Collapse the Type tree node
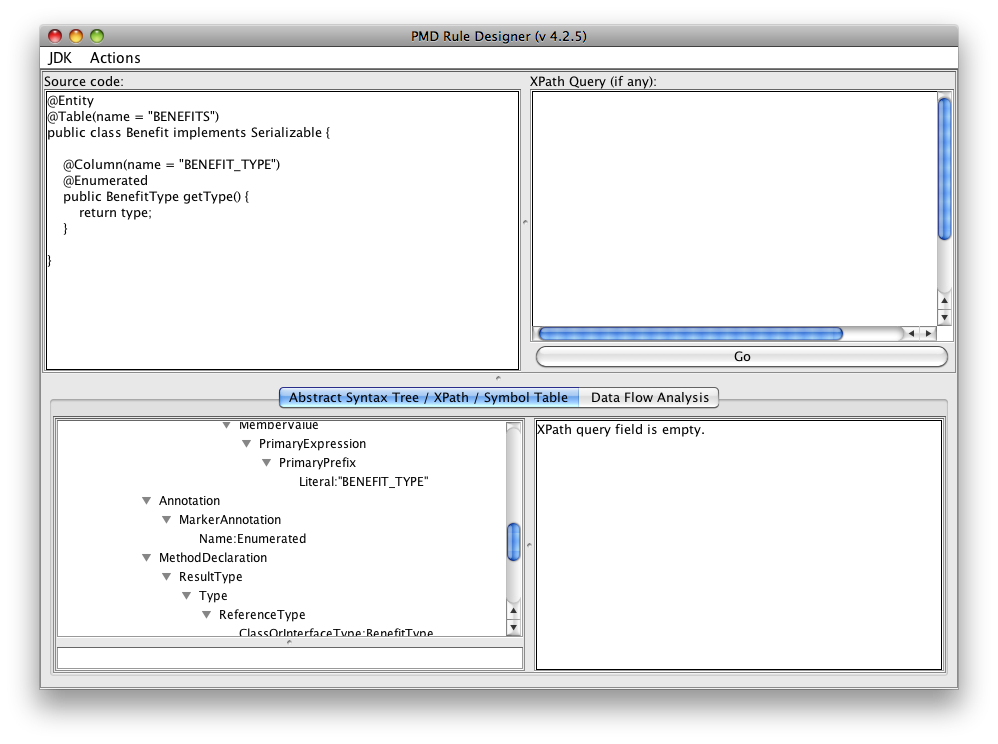 click(186, 596)
